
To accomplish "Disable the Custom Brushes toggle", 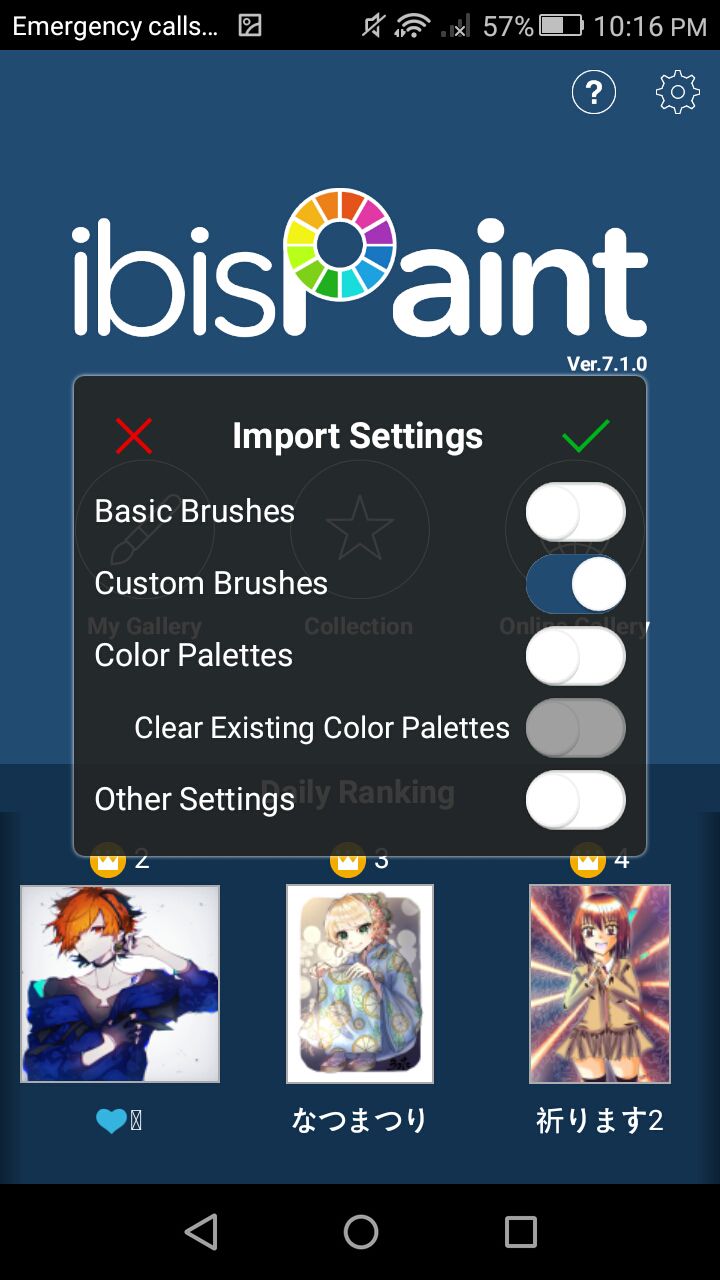I will [x=576, y=584].
